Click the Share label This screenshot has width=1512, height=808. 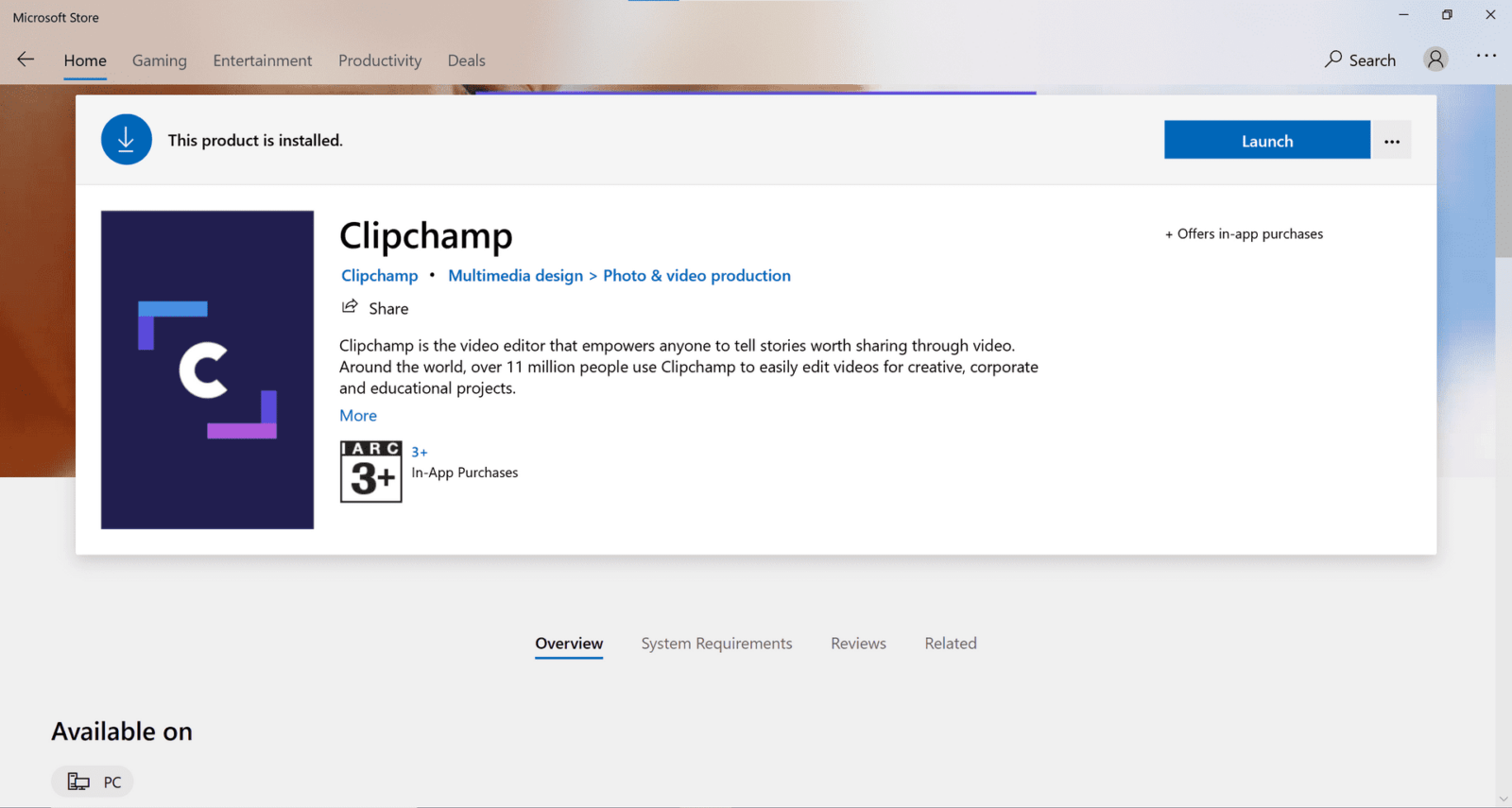[388, 309]
